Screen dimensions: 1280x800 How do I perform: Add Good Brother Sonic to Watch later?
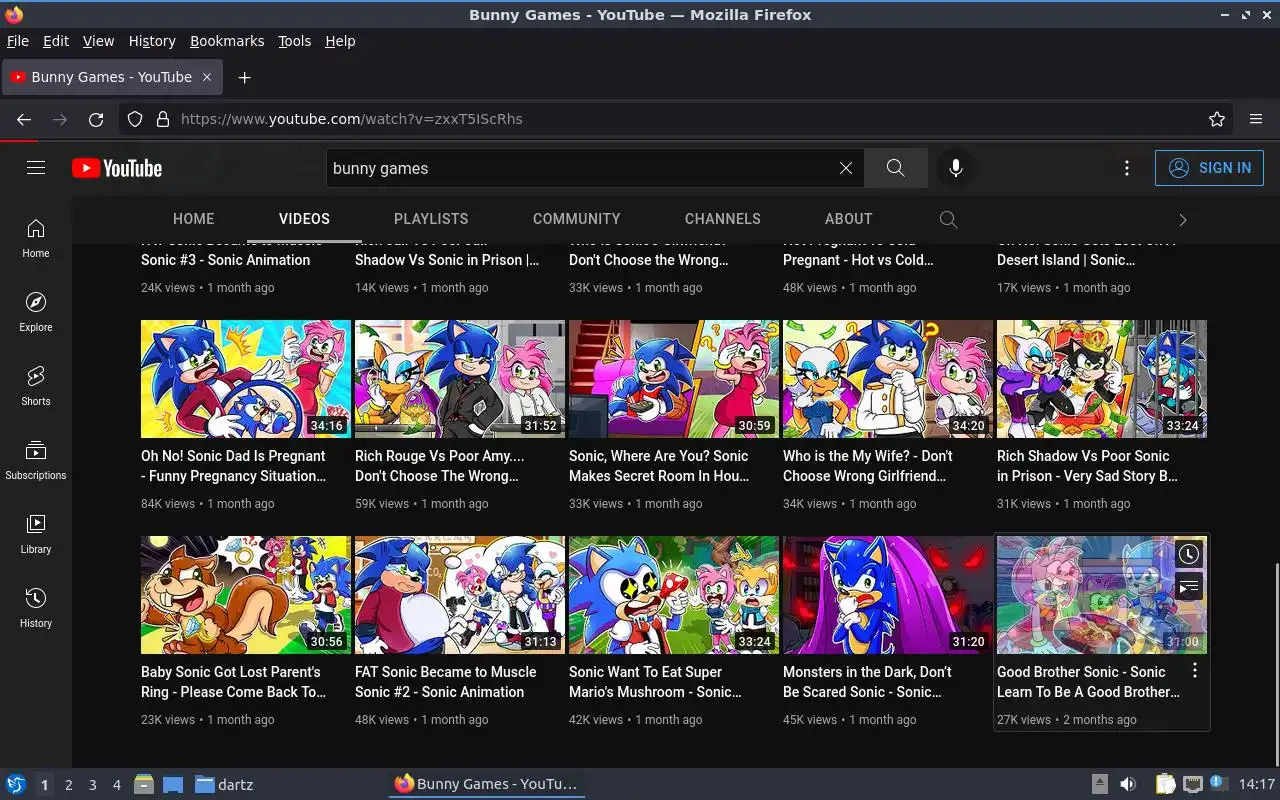1188,554
